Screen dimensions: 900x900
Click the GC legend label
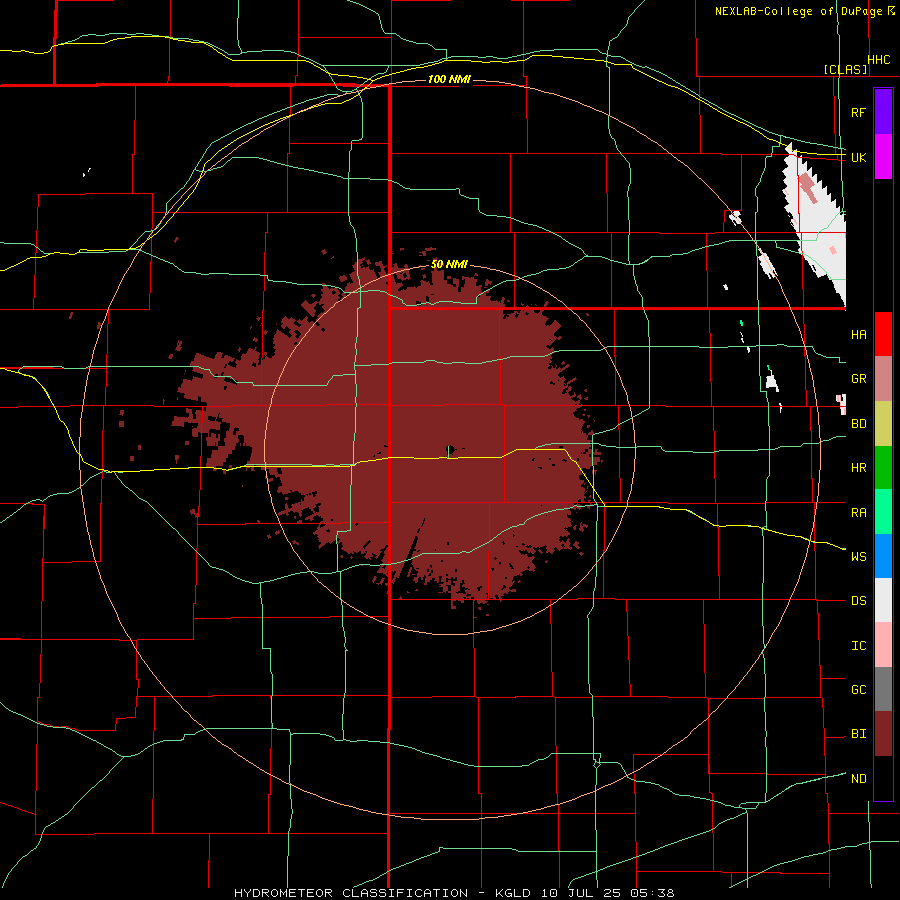[858, 689]
